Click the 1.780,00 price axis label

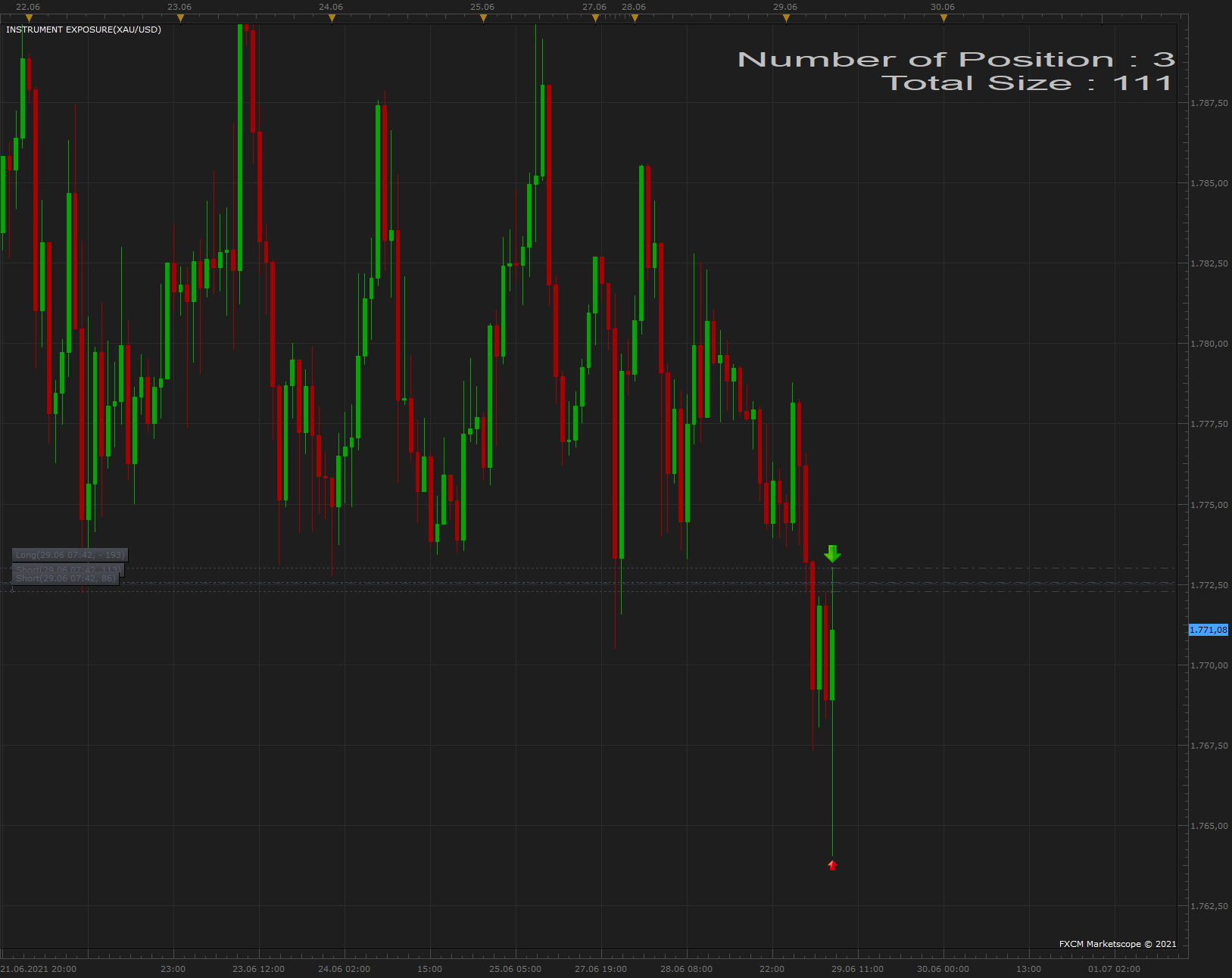pos(1209,344)
